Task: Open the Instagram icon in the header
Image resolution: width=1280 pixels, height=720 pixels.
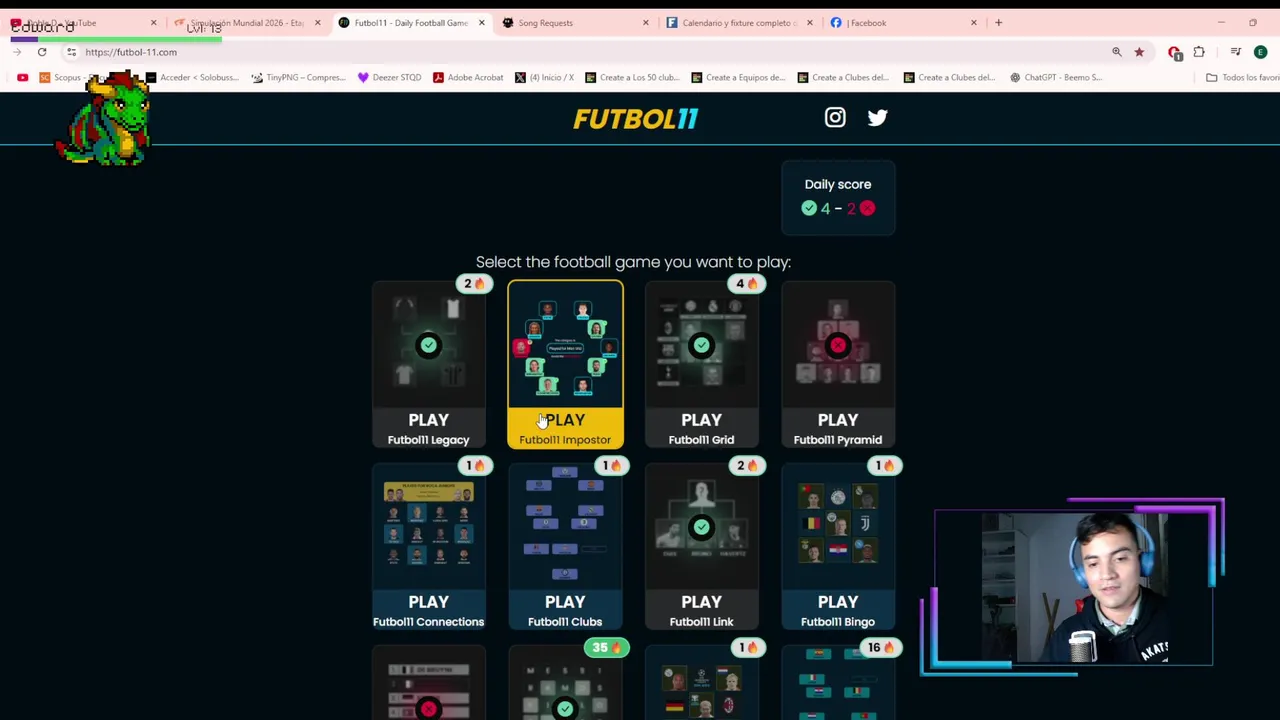Action: coord(835,118)
